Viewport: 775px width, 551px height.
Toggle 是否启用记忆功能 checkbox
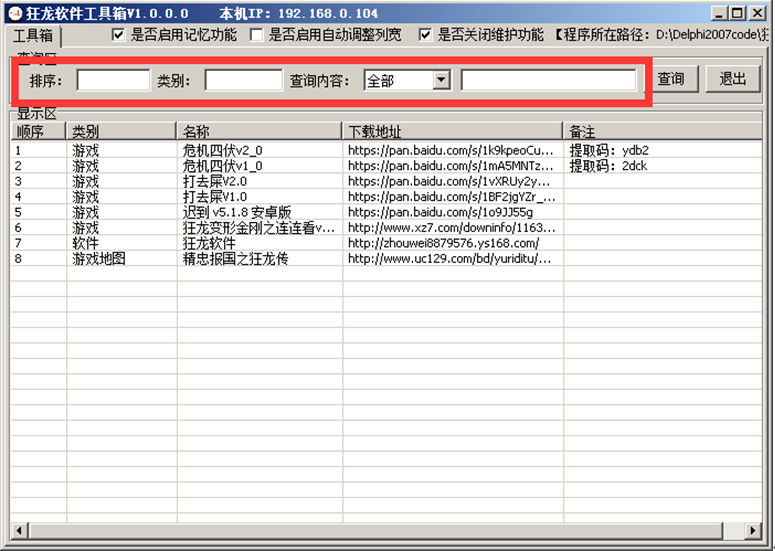(x=119, y=34)
